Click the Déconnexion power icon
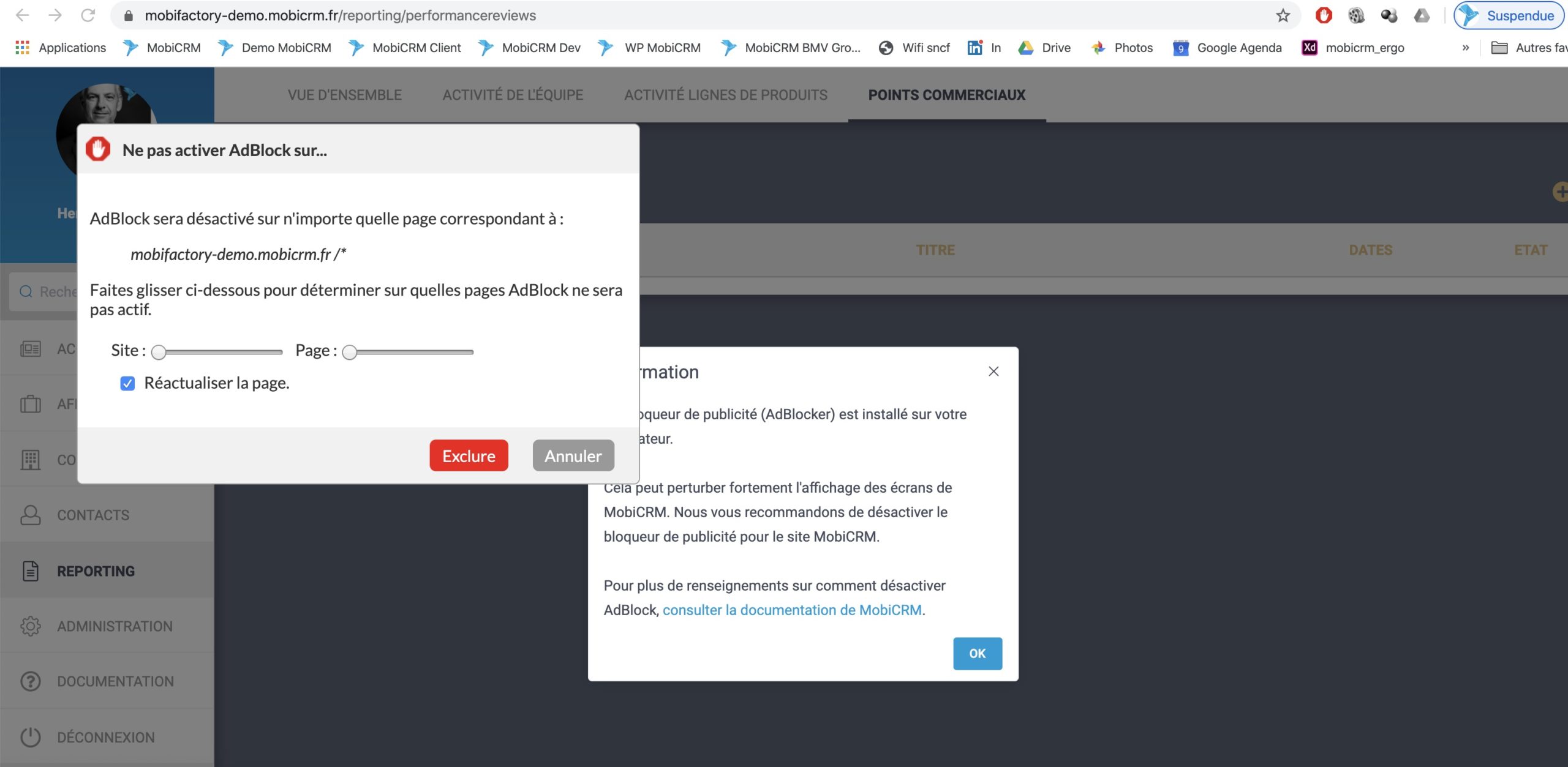Image resolution: width=1568 pixels, height=767 pixels. [31, 737]
